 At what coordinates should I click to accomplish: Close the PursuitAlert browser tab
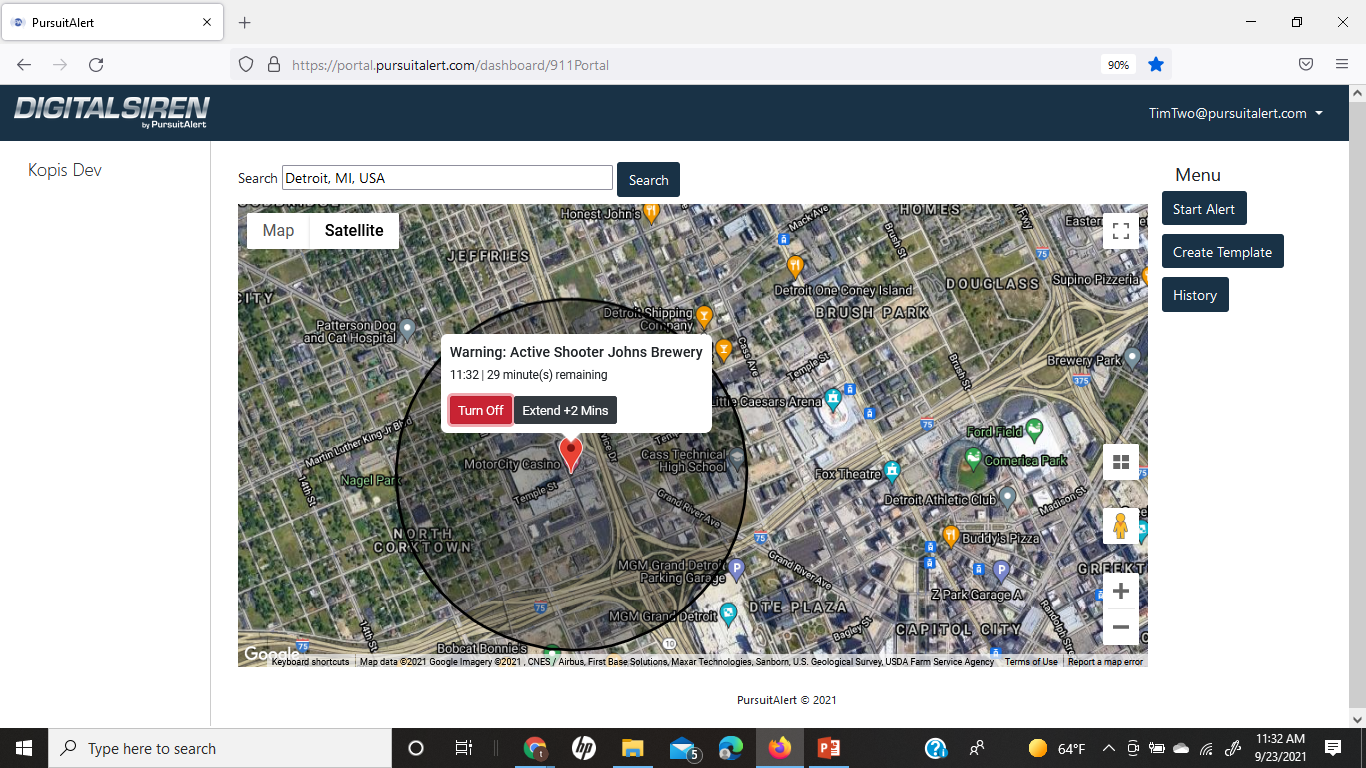(206, 22)
